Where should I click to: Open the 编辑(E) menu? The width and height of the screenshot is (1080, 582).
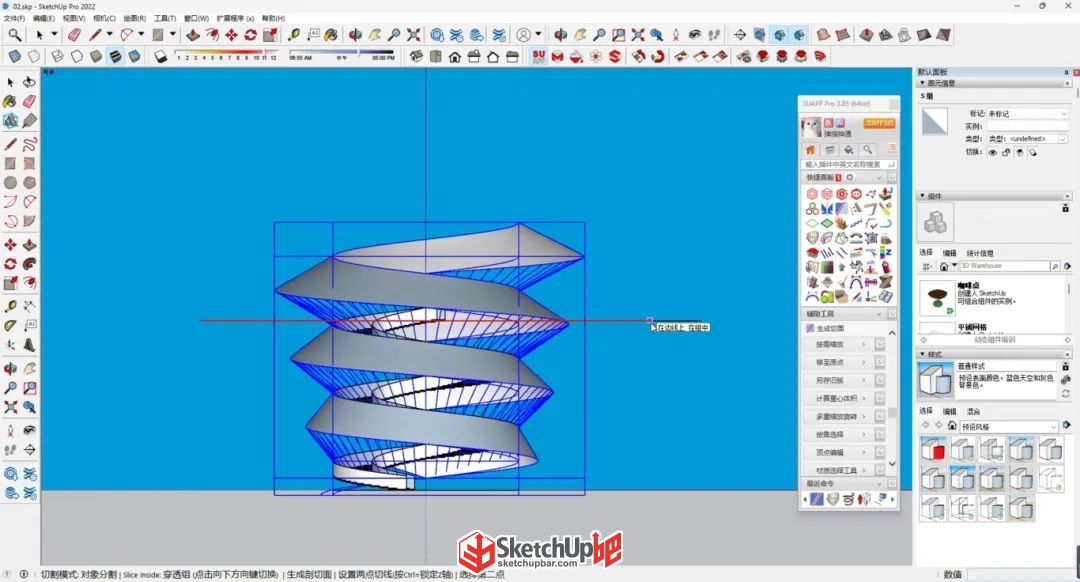click(x=44, y=19)
